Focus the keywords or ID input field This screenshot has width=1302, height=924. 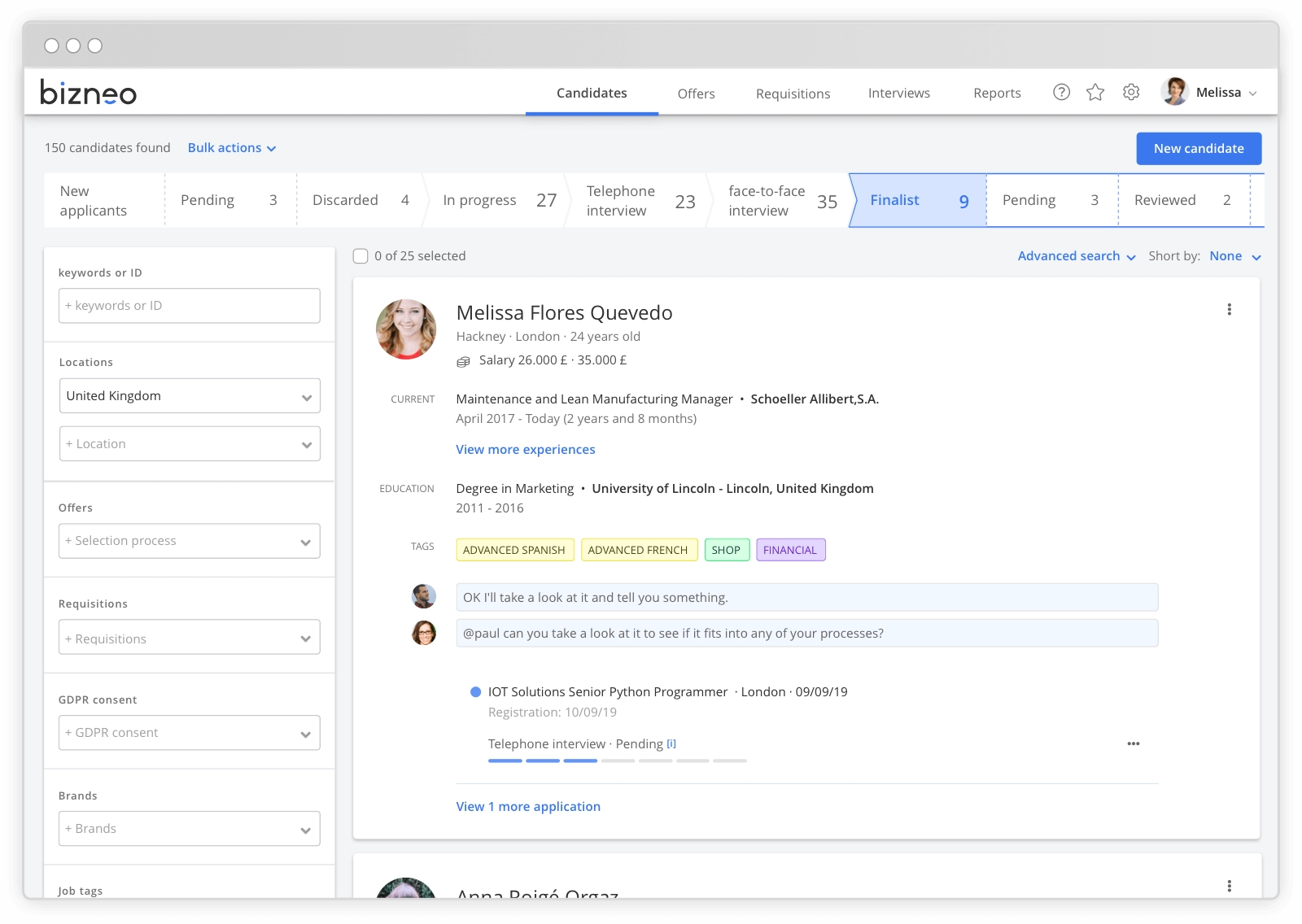pos(190,306)
